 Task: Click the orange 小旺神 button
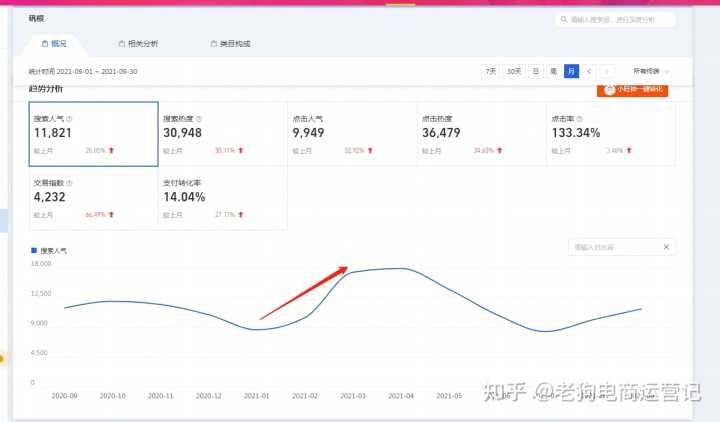point(633,90)
